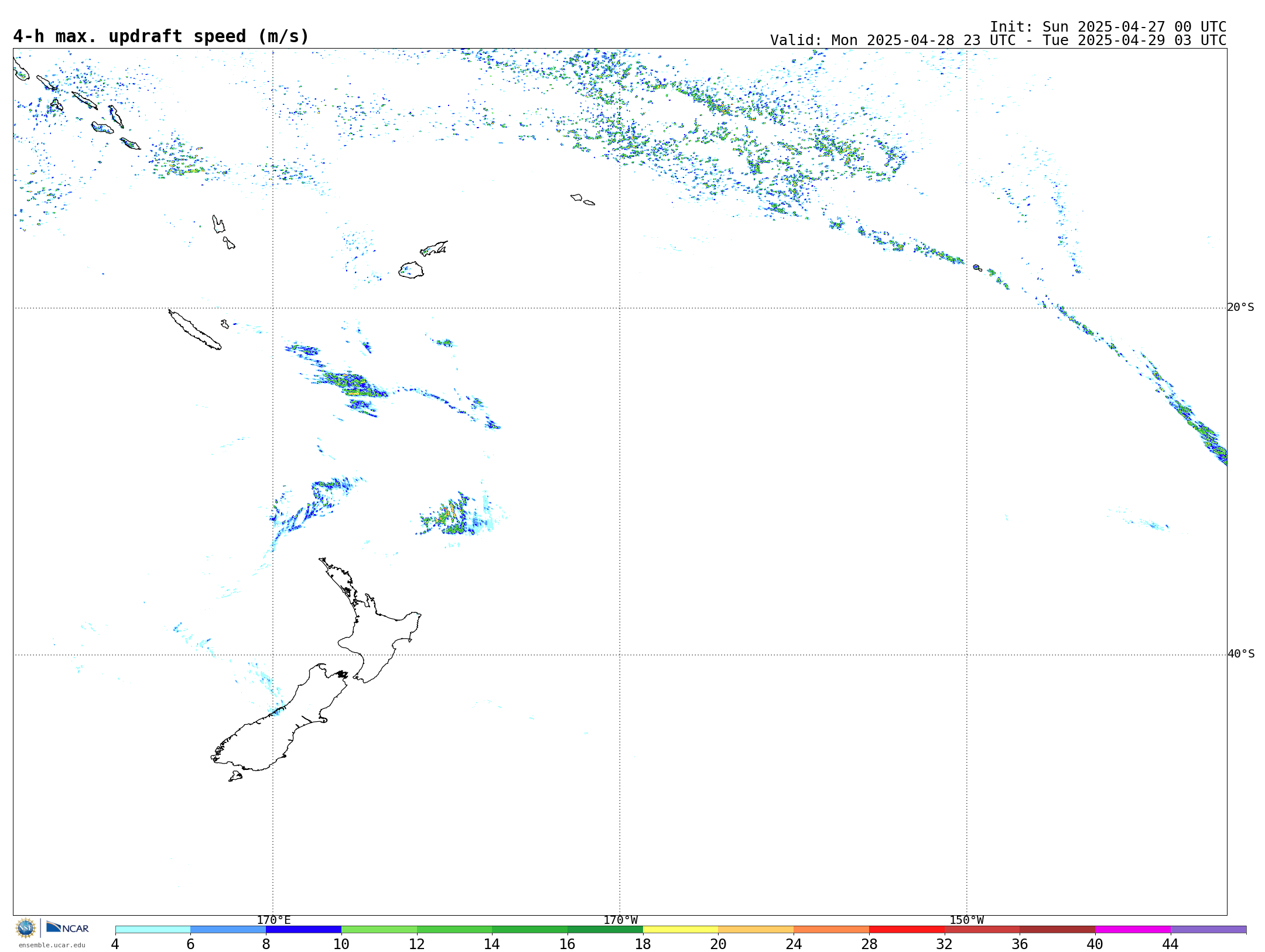Click the 'Valid: Mon 2025-04-28 23 UTC' line
1265x952 pixels.
click(x=998, y=40)
